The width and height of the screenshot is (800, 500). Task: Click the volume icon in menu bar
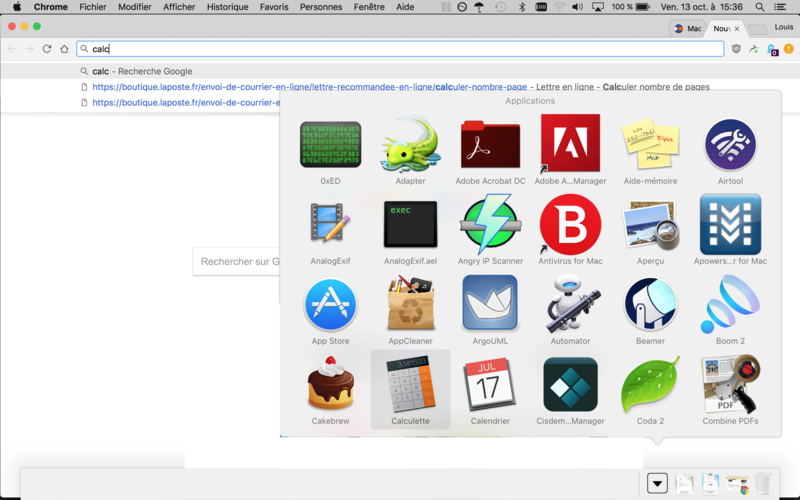[x=577, y=7]
